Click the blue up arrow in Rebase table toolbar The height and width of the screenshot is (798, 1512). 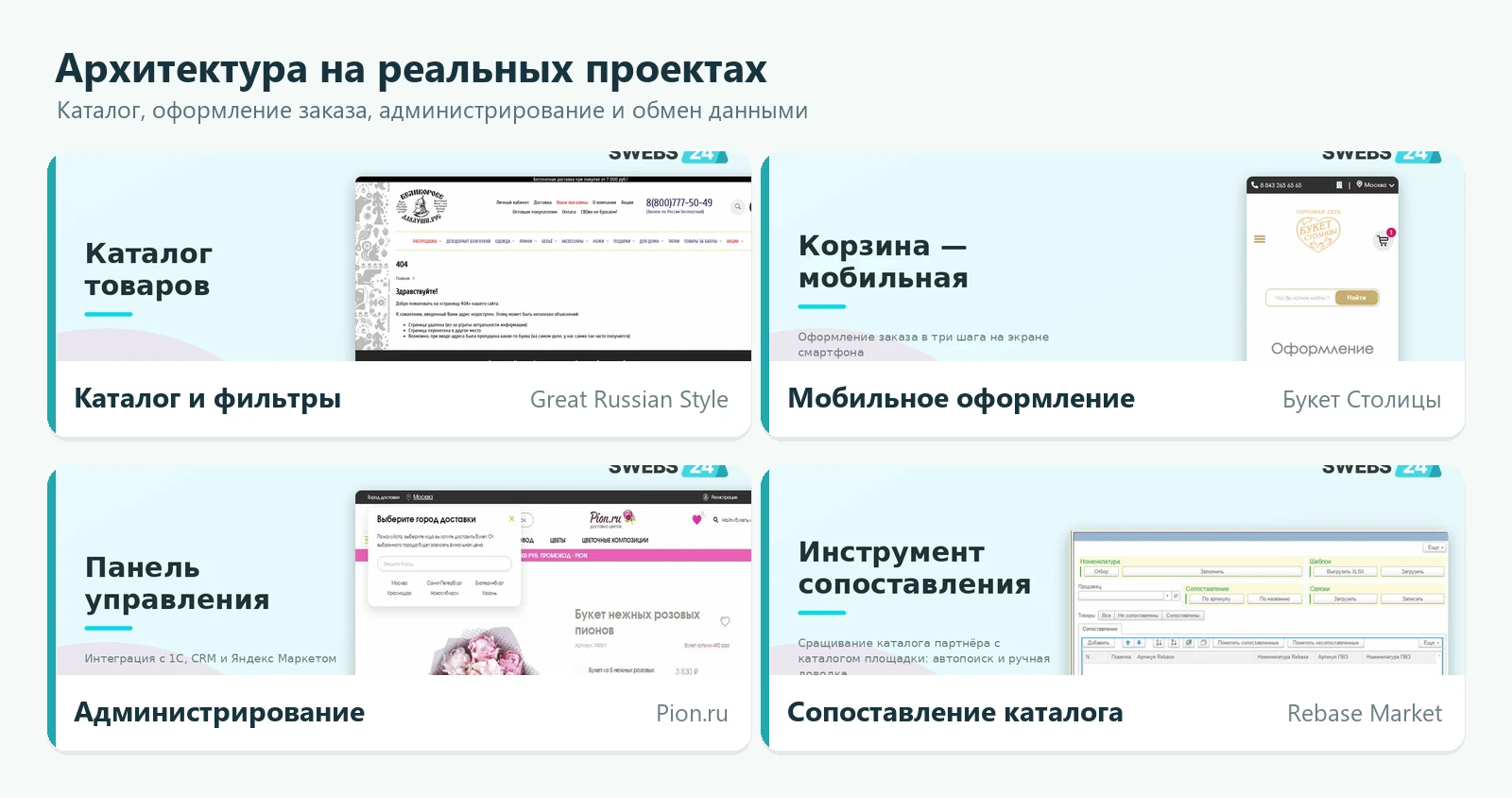(1127, 642)
